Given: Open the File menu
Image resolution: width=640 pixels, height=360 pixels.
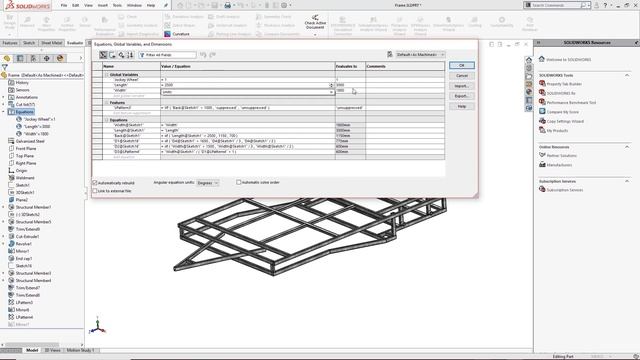Looking at the screenshot, I should point(64,5).
